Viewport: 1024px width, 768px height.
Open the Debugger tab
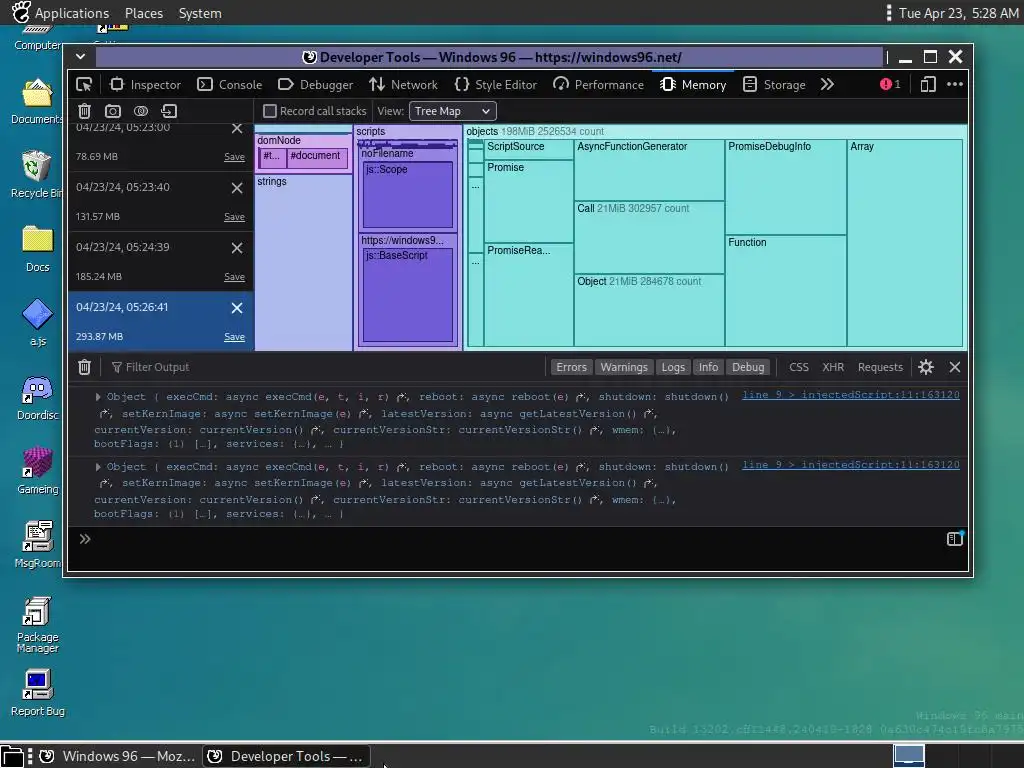(315, 84)
